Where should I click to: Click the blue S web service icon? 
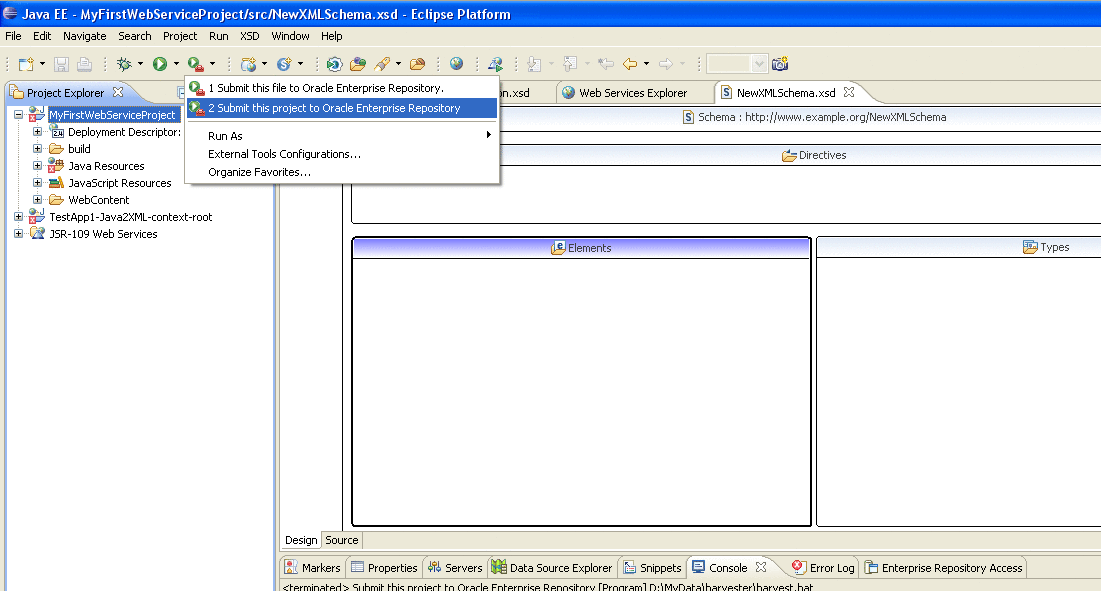coord(284,65)
